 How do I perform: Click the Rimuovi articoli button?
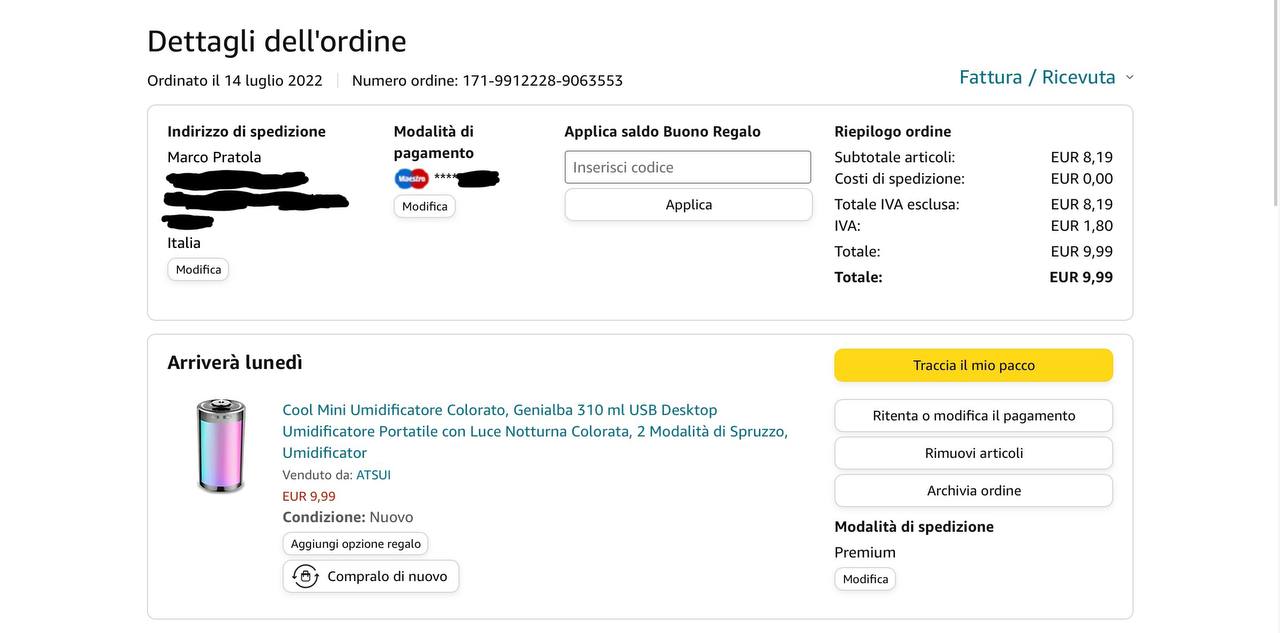[x=973, y=453]
